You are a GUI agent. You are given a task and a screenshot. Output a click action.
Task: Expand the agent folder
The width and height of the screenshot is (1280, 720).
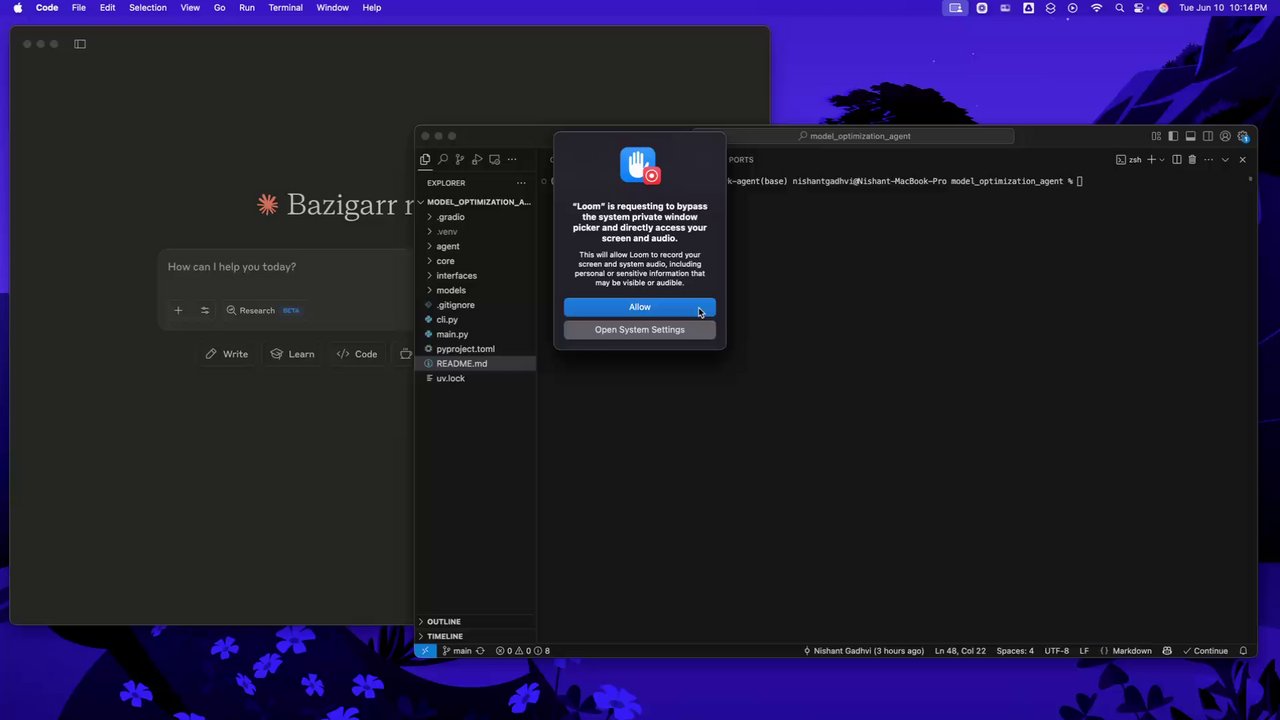click(476, 246)
